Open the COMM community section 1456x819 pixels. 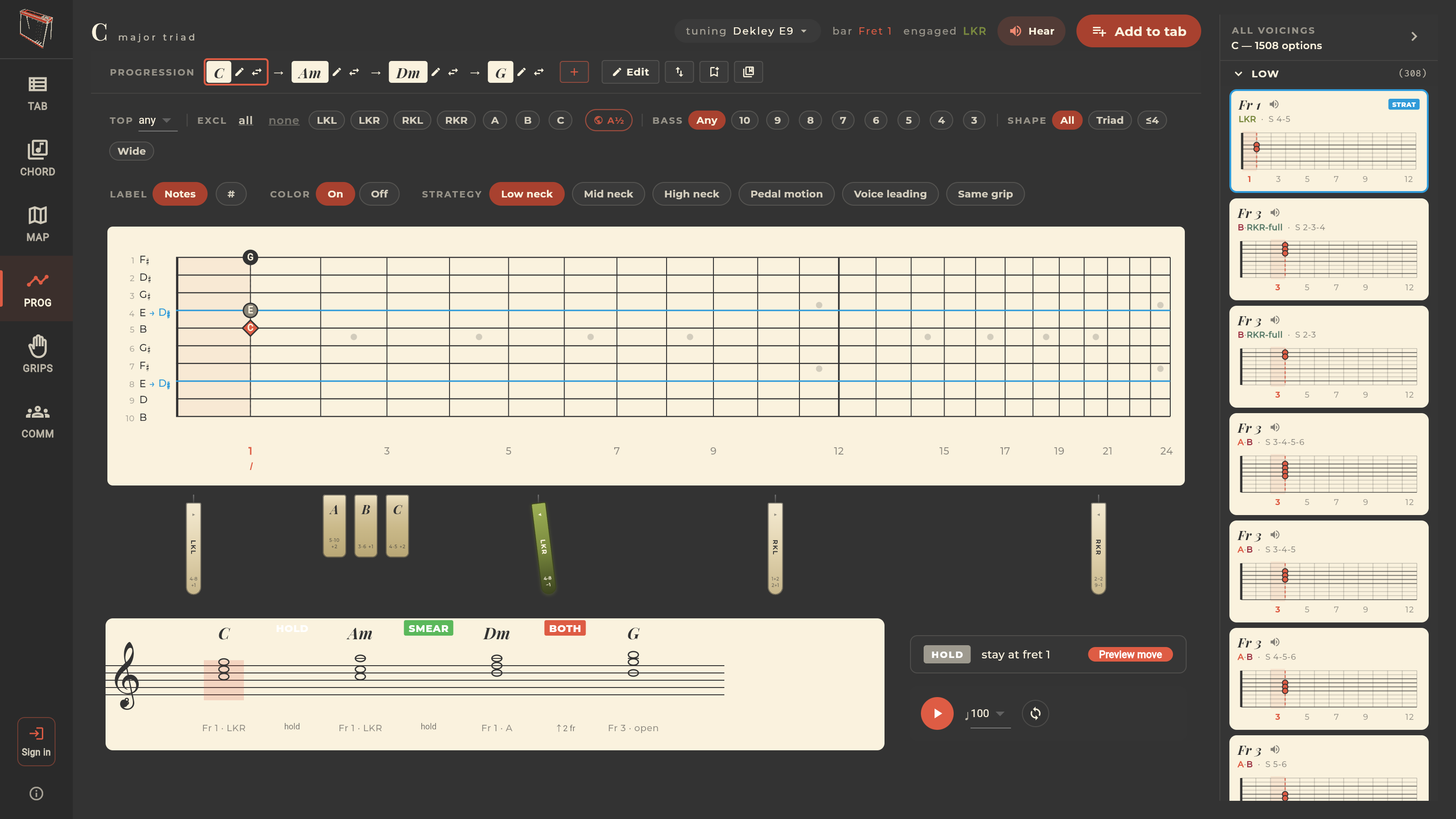[37, 421]
